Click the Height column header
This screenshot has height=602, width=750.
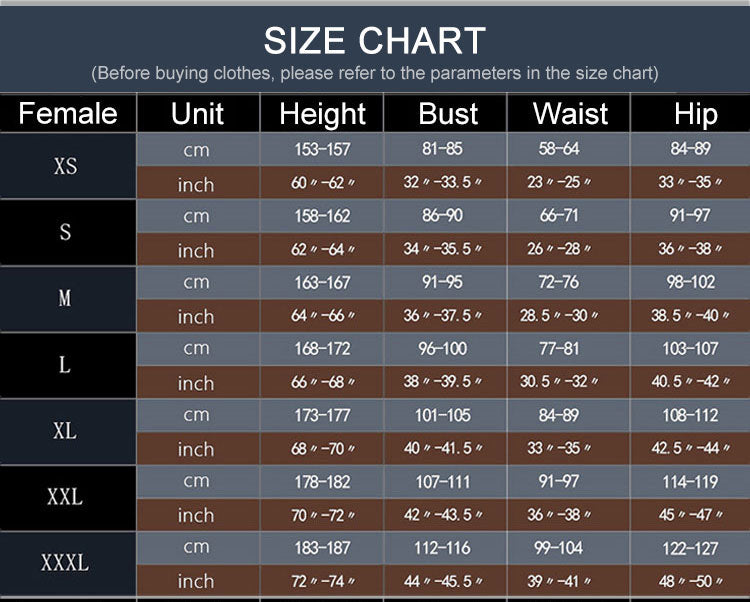click(x=322, y=114)
